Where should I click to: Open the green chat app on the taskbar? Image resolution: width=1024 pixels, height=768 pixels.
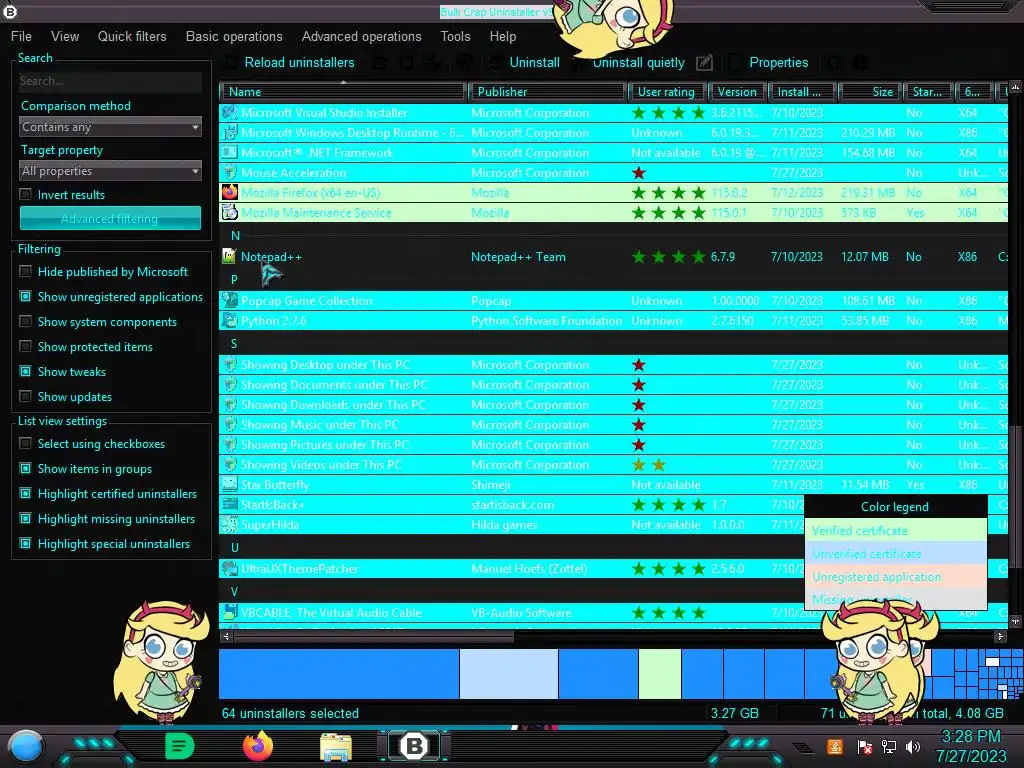[x=179, y=746]
